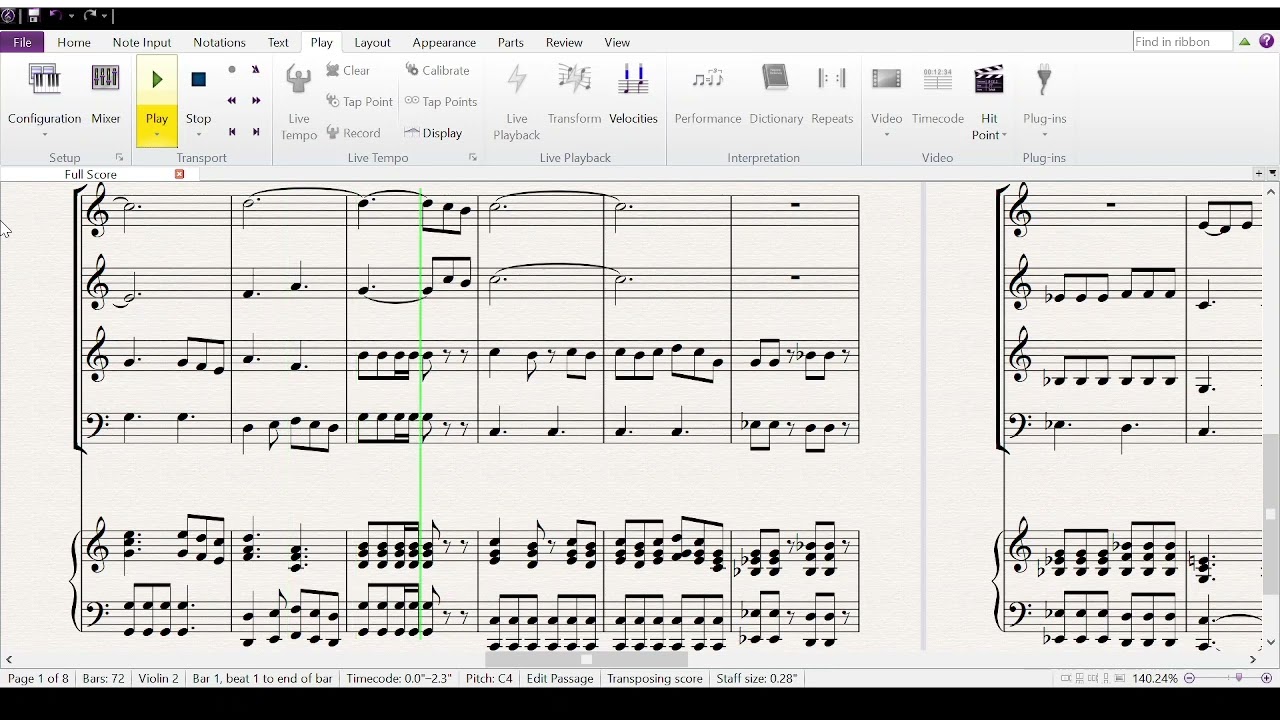
Task: Click the Save icon in quick access toolbar
Action: (33, 16)
